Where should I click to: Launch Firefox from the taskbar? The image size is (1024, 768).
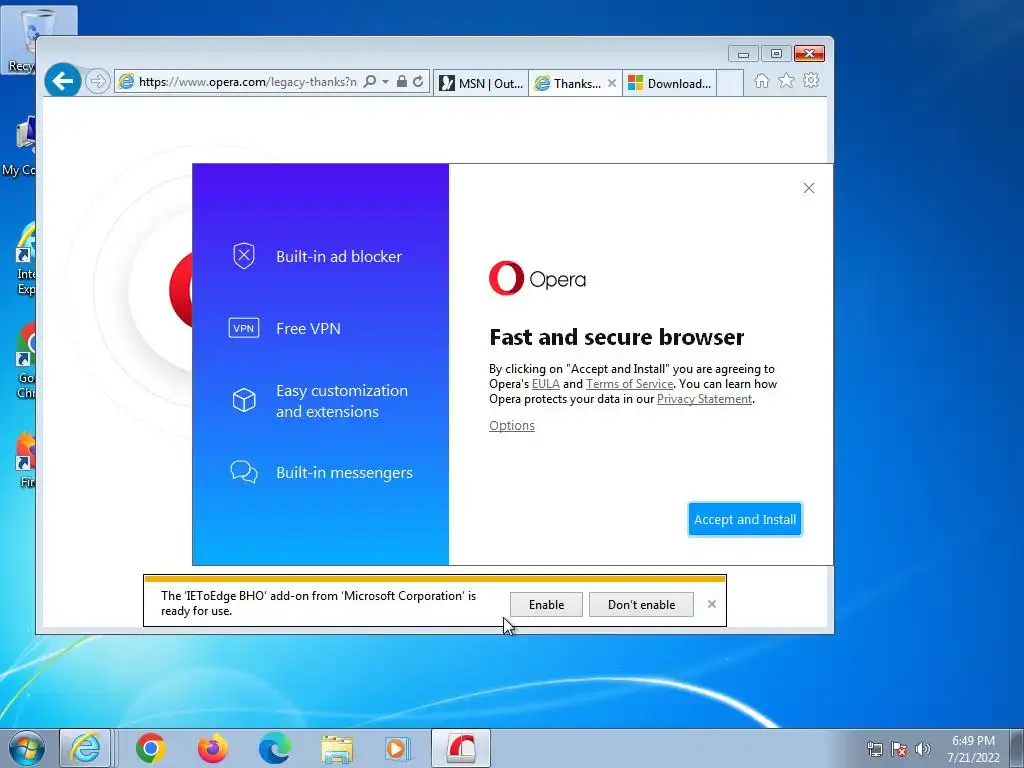tap(213, 748)
